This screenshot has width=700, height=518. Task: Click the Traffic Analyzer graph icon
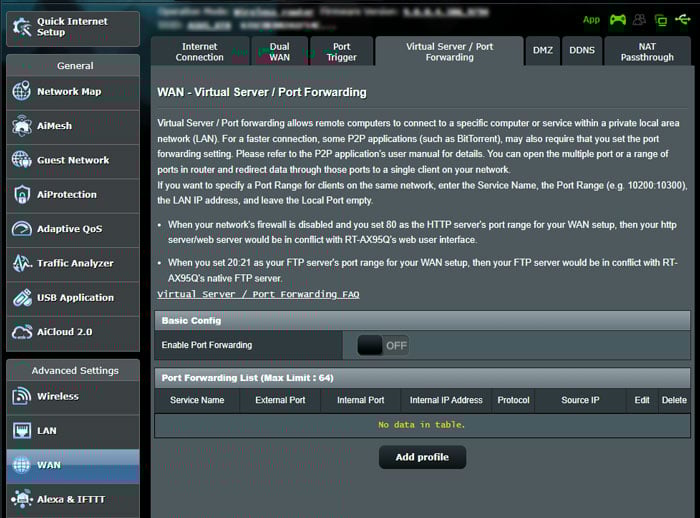coord(22,263)
